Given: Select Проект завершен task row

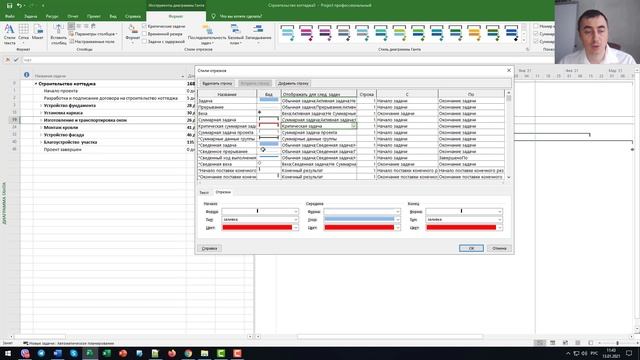Looking at the screenshot, I should [x=62, y=150].
